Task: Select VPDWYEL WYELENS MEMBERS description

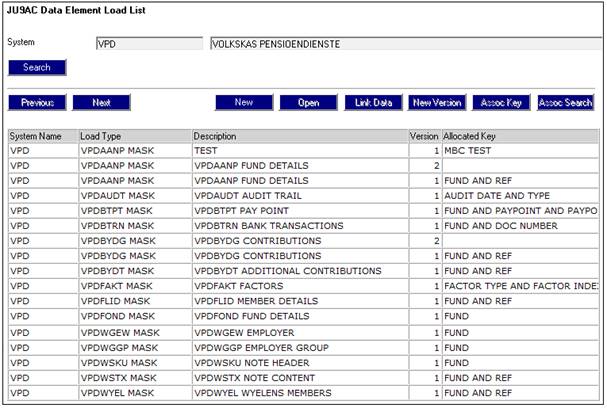Action: pyautogui.click(x=300, y=393)
